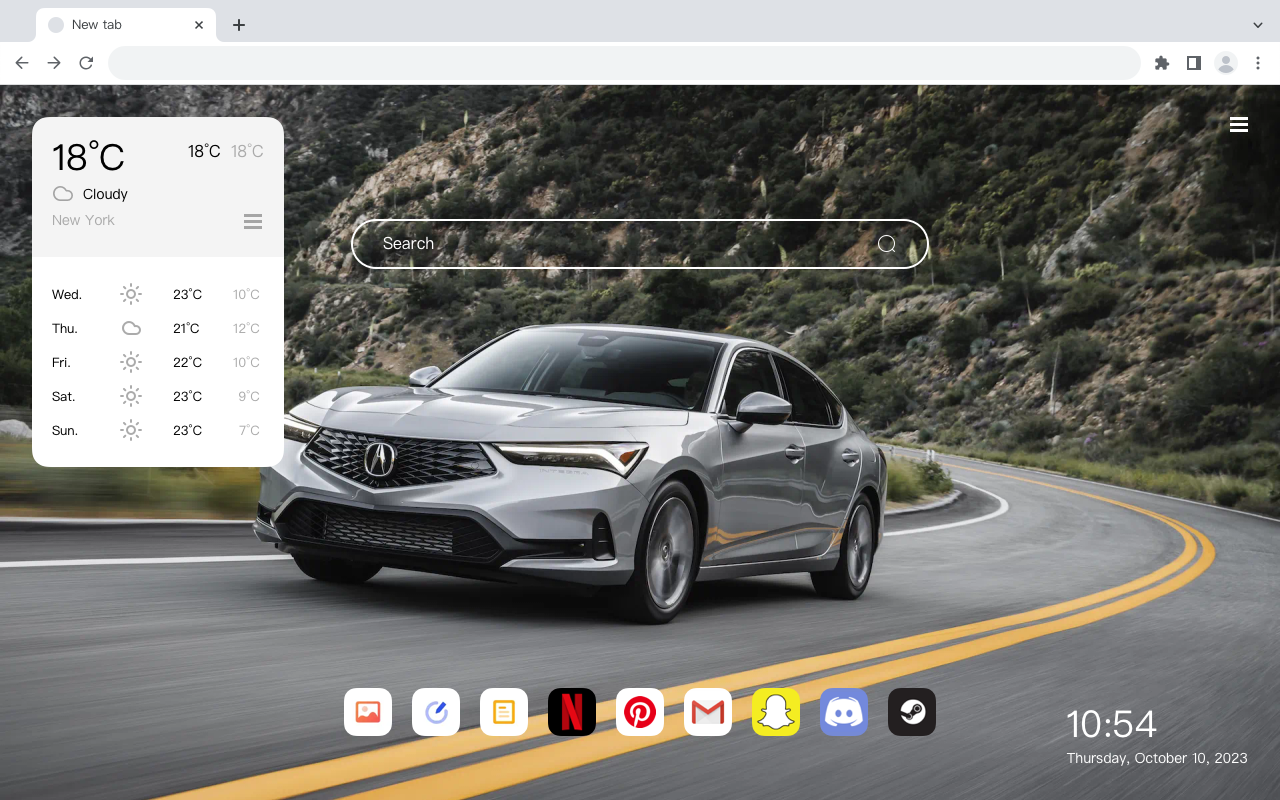Select the Thu. forecast row
The image size is (1280, 800).
(158, 328)
